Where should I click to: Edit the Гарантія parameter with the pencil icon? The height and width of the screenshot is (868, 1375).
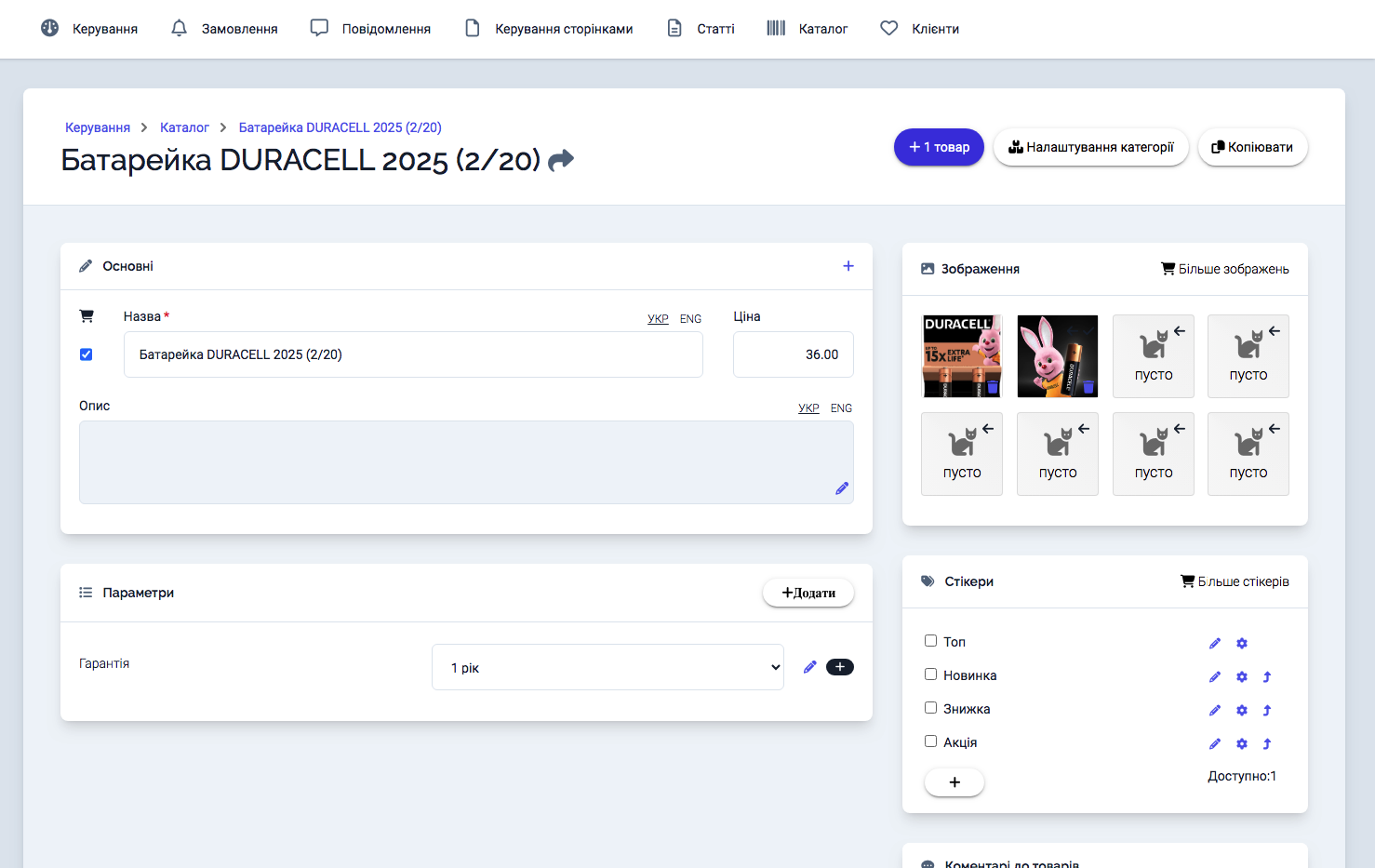pos(810,667)
